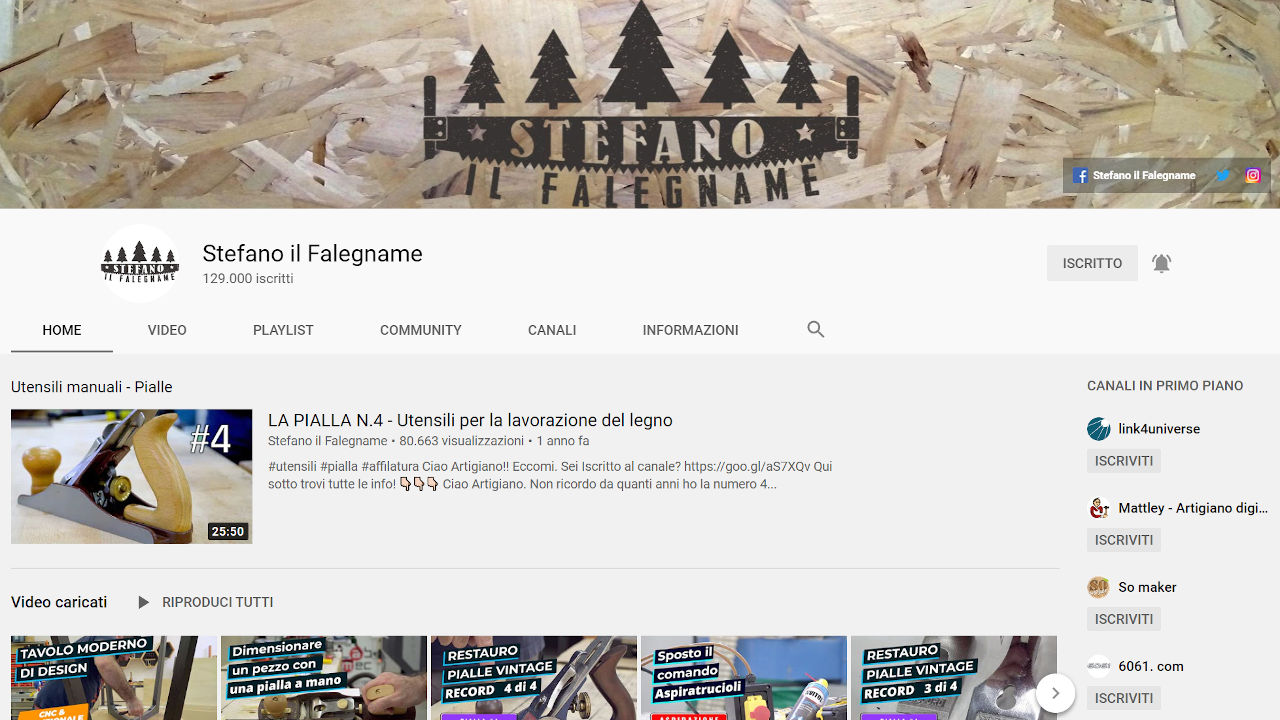1280x720 pixels.
Task: Open the Utensili manuali - Pialle section heading
Action: [91, 387]
